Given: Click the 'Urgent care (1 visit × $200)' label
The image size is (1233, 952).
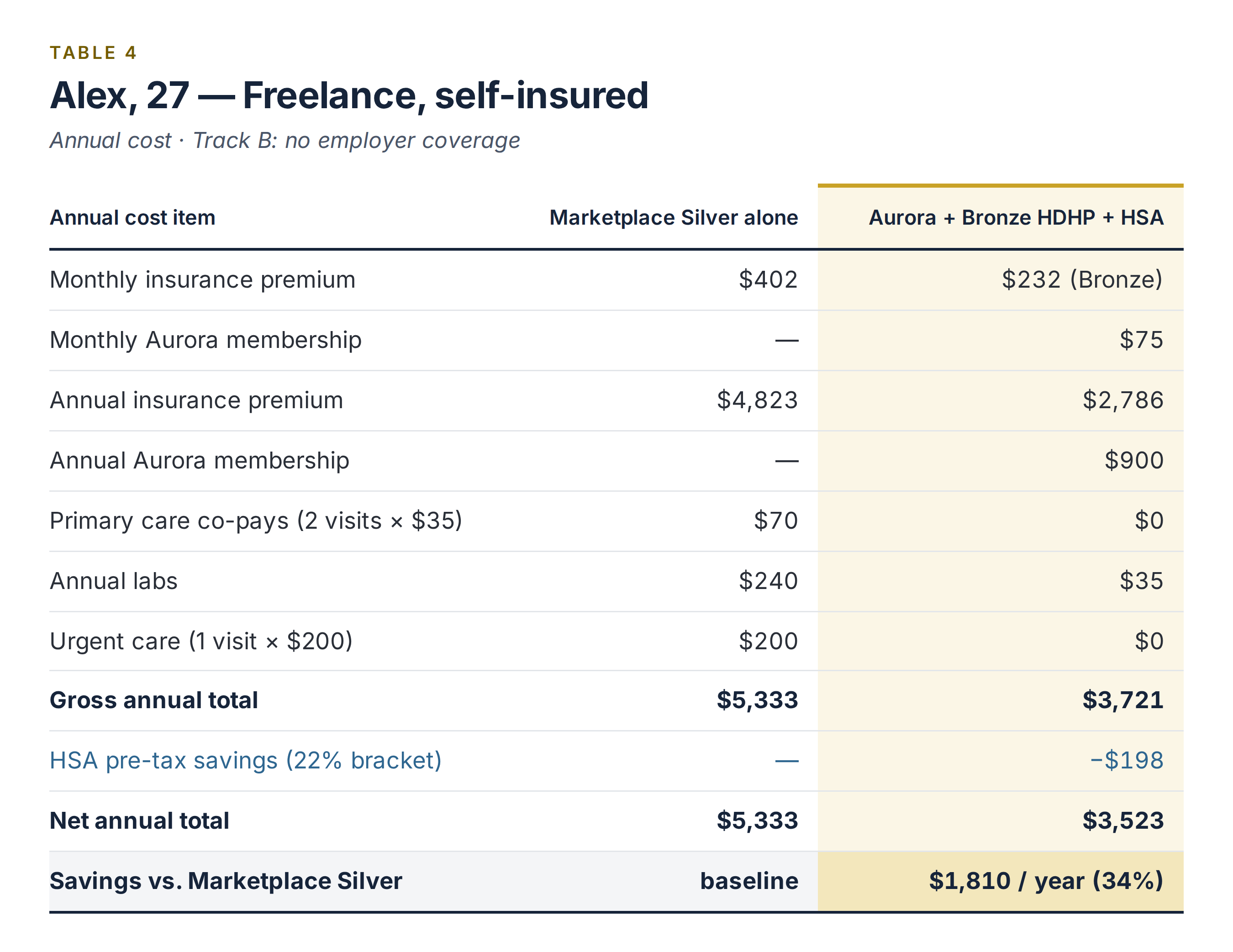Looking at the screenshot, I should 201,642.
